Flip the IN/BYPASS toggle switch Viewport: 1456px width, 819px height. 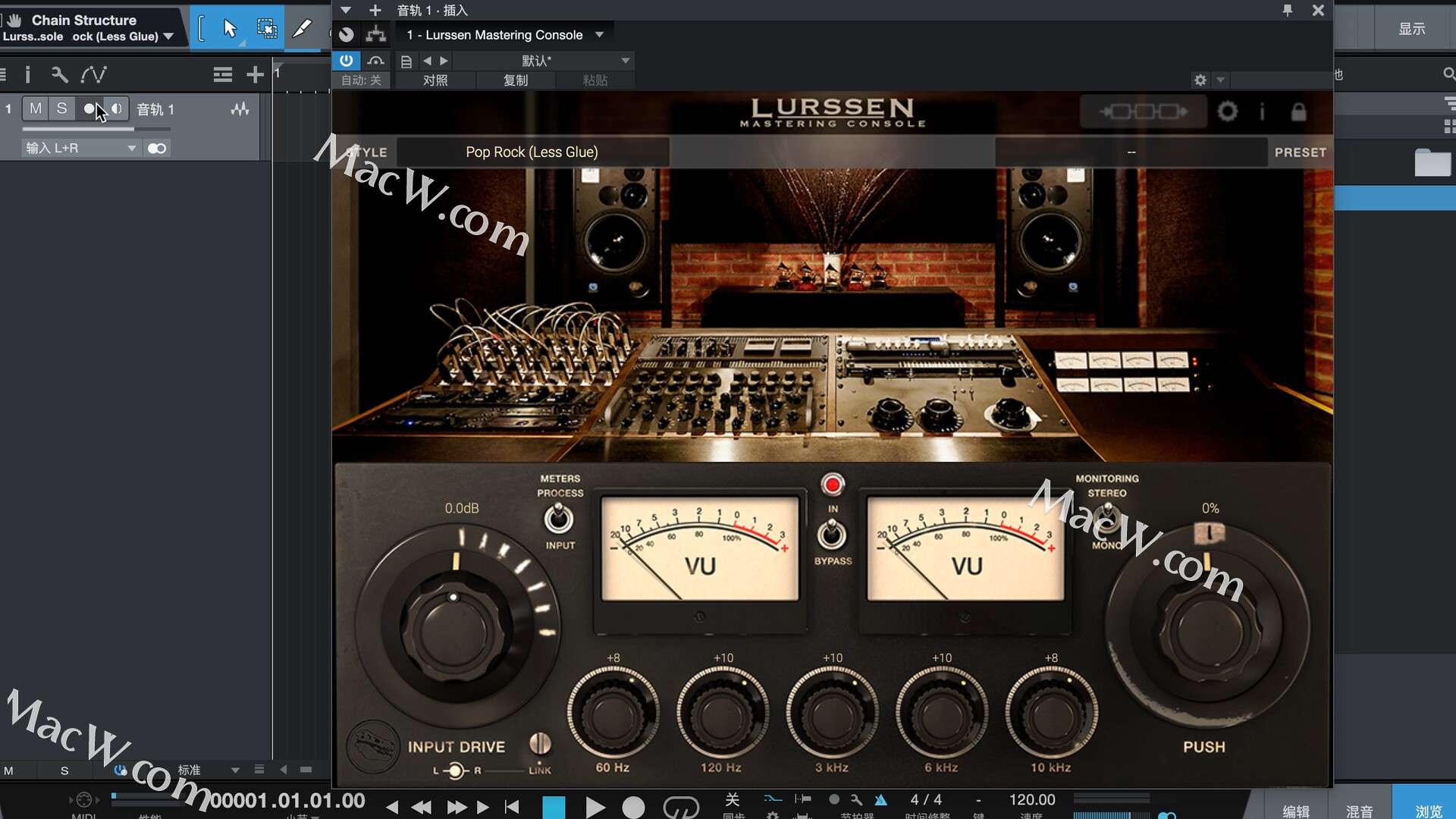(832, 534)
